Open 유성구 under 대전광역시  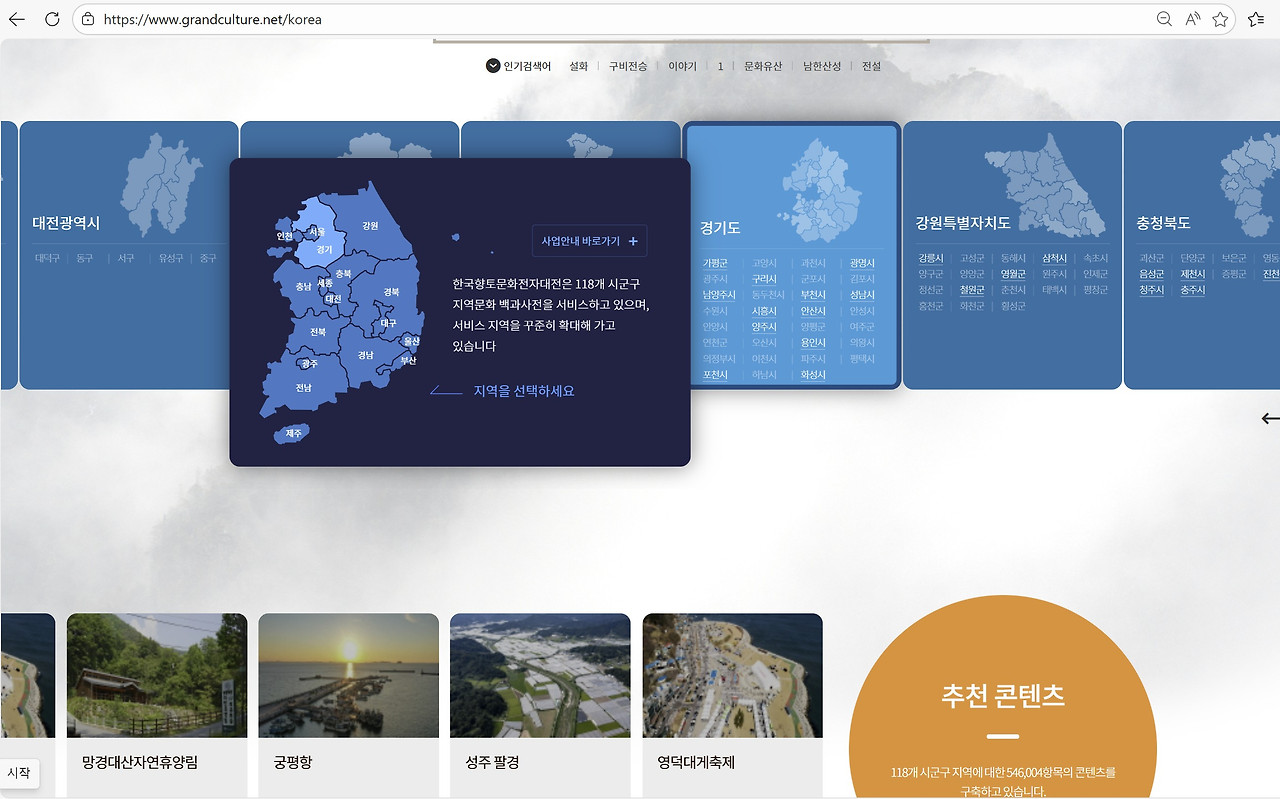(171, 258)
